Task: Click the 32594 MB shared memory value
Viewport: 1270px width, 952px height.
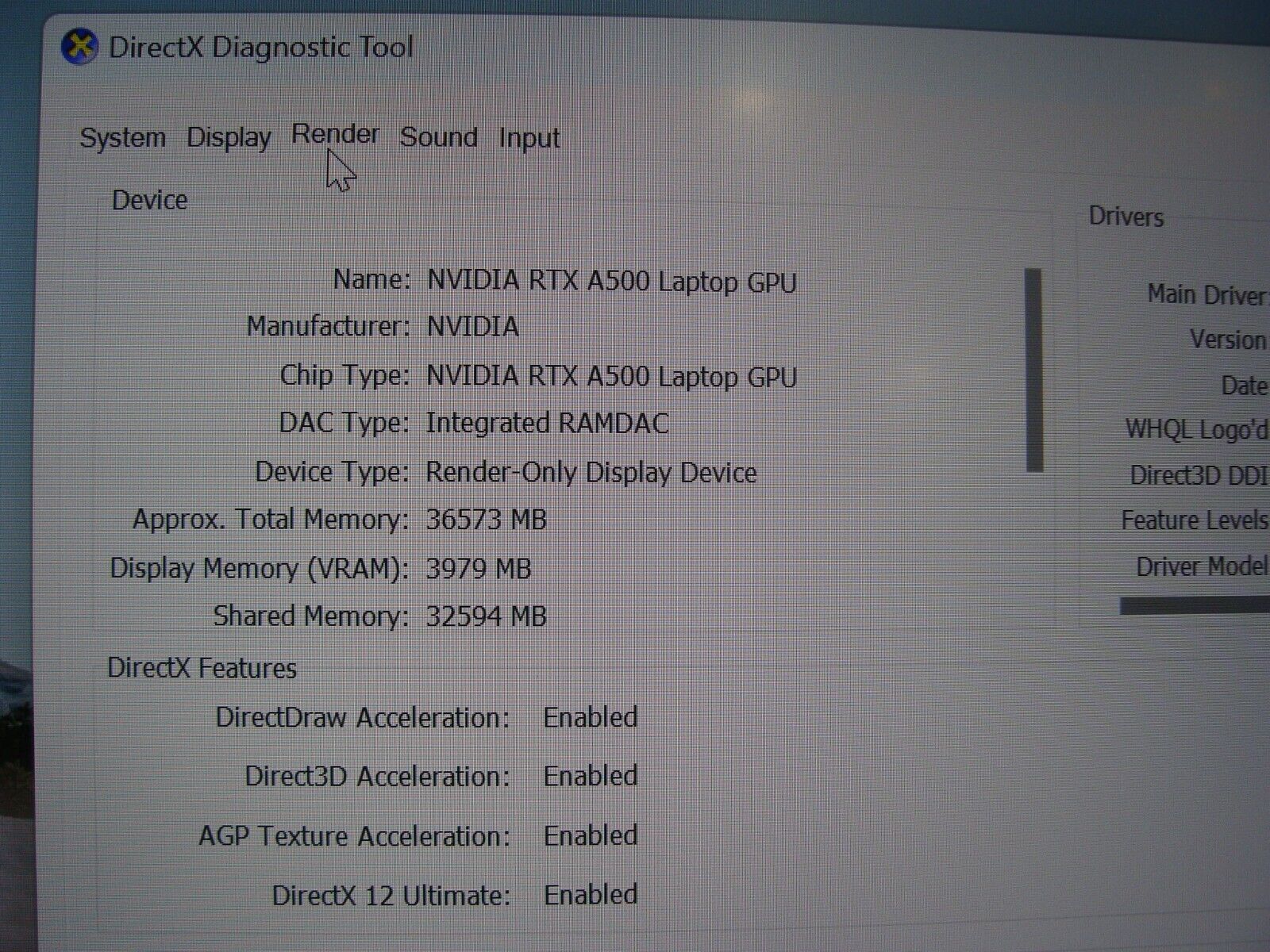Action: tap(487, 616)
